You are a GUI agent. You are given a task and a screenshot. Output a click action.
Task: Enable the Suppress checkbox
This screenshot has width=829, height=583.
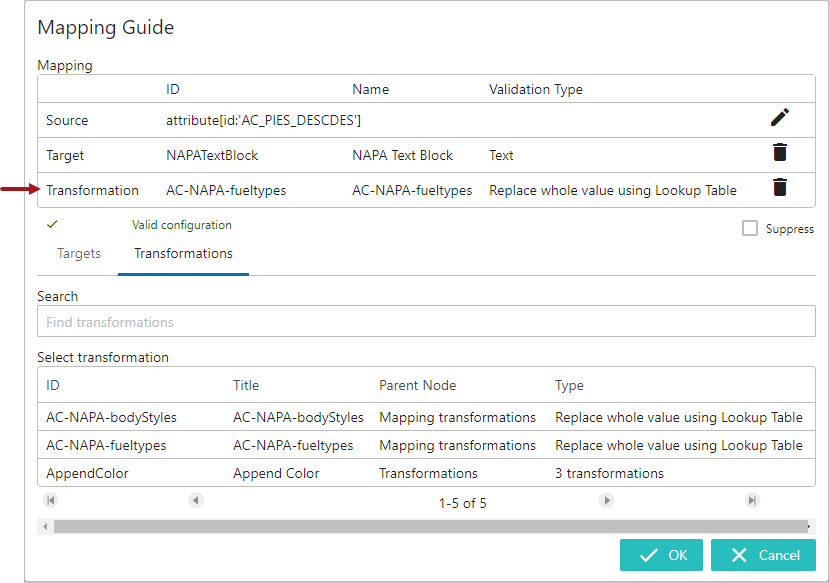750,228
